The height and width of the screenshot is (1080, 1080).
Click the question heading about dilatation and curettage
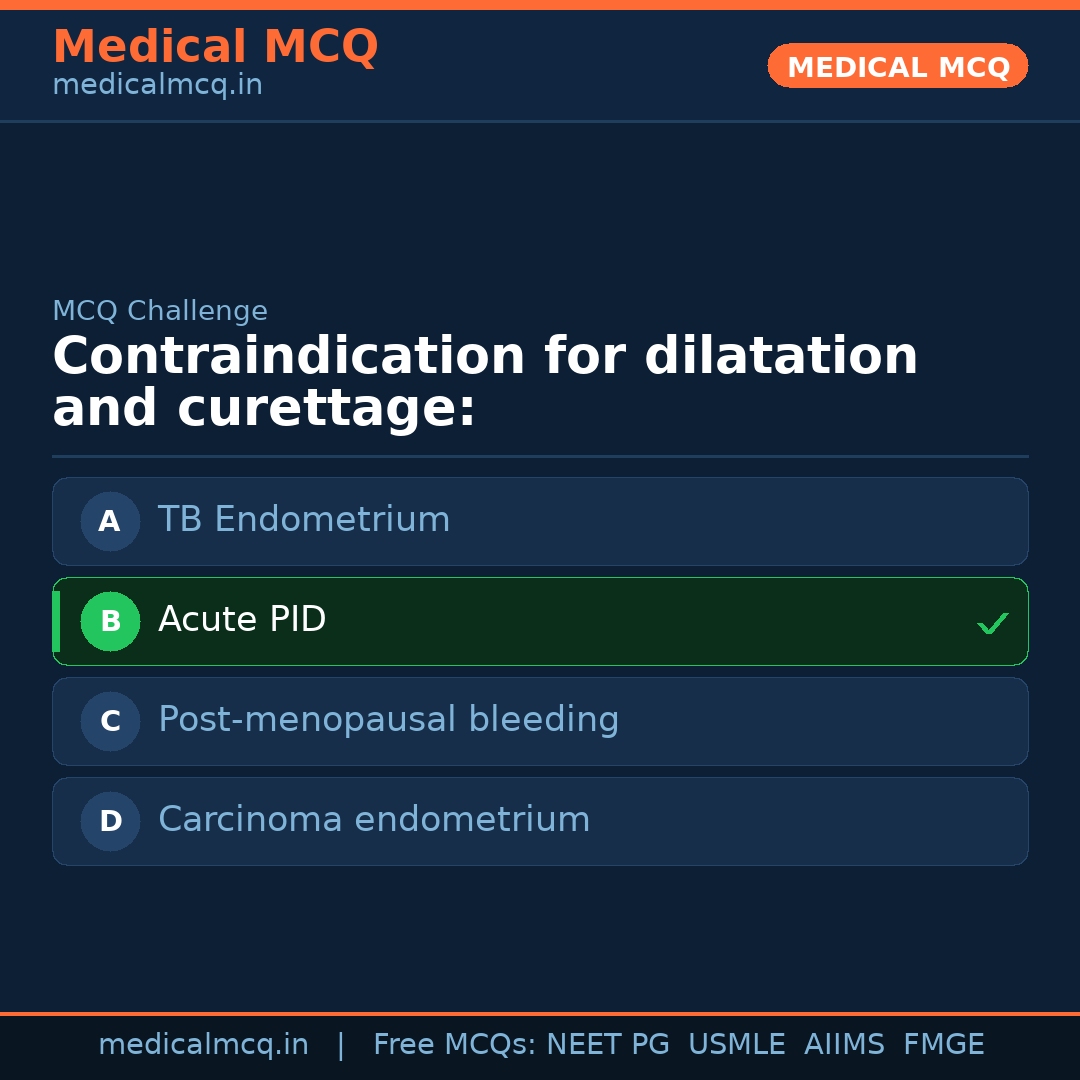point(485,383)
